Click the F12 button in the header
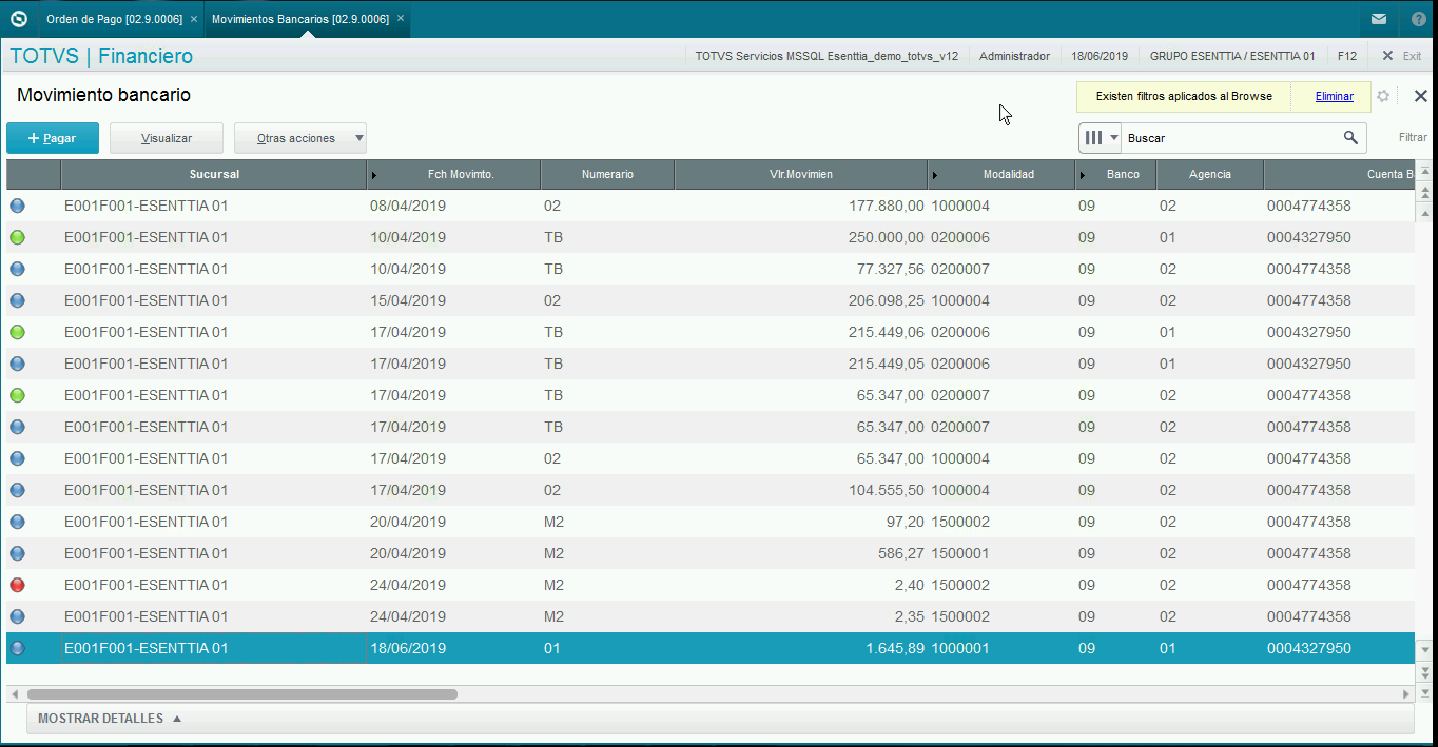The height and width of the screenshot is (747, 1438). [1347, 56]
